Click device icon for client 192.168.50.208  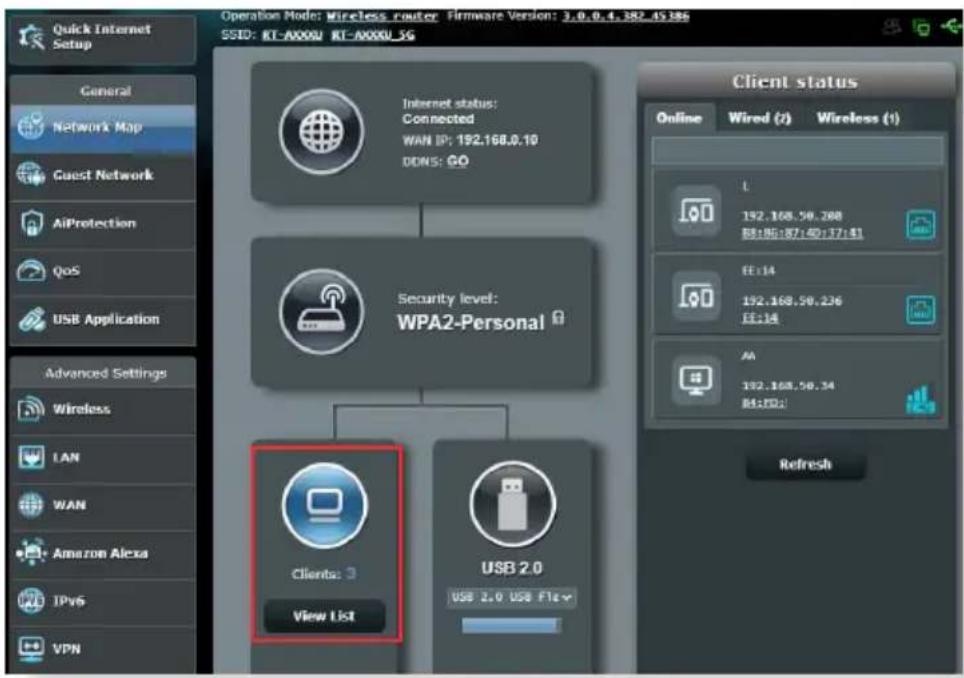(697, 211)
